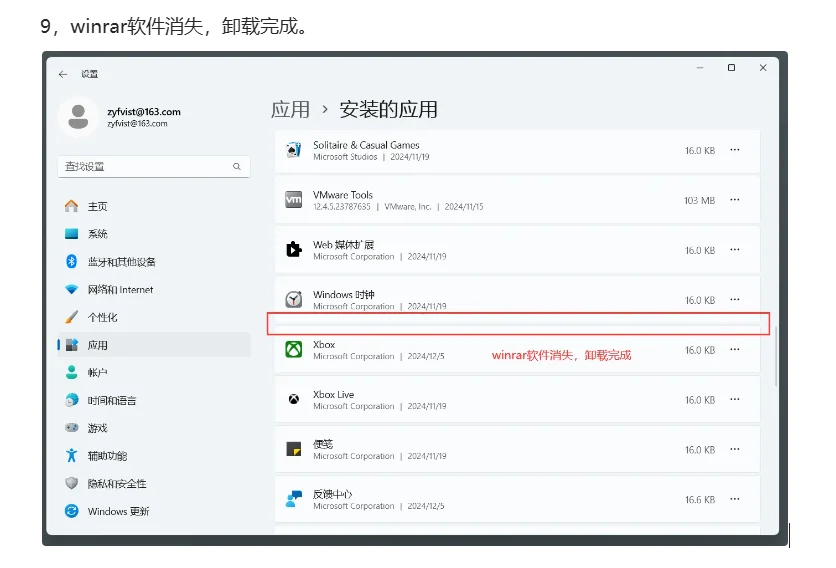Open more options for Windows 时钟

pos(735,300)
